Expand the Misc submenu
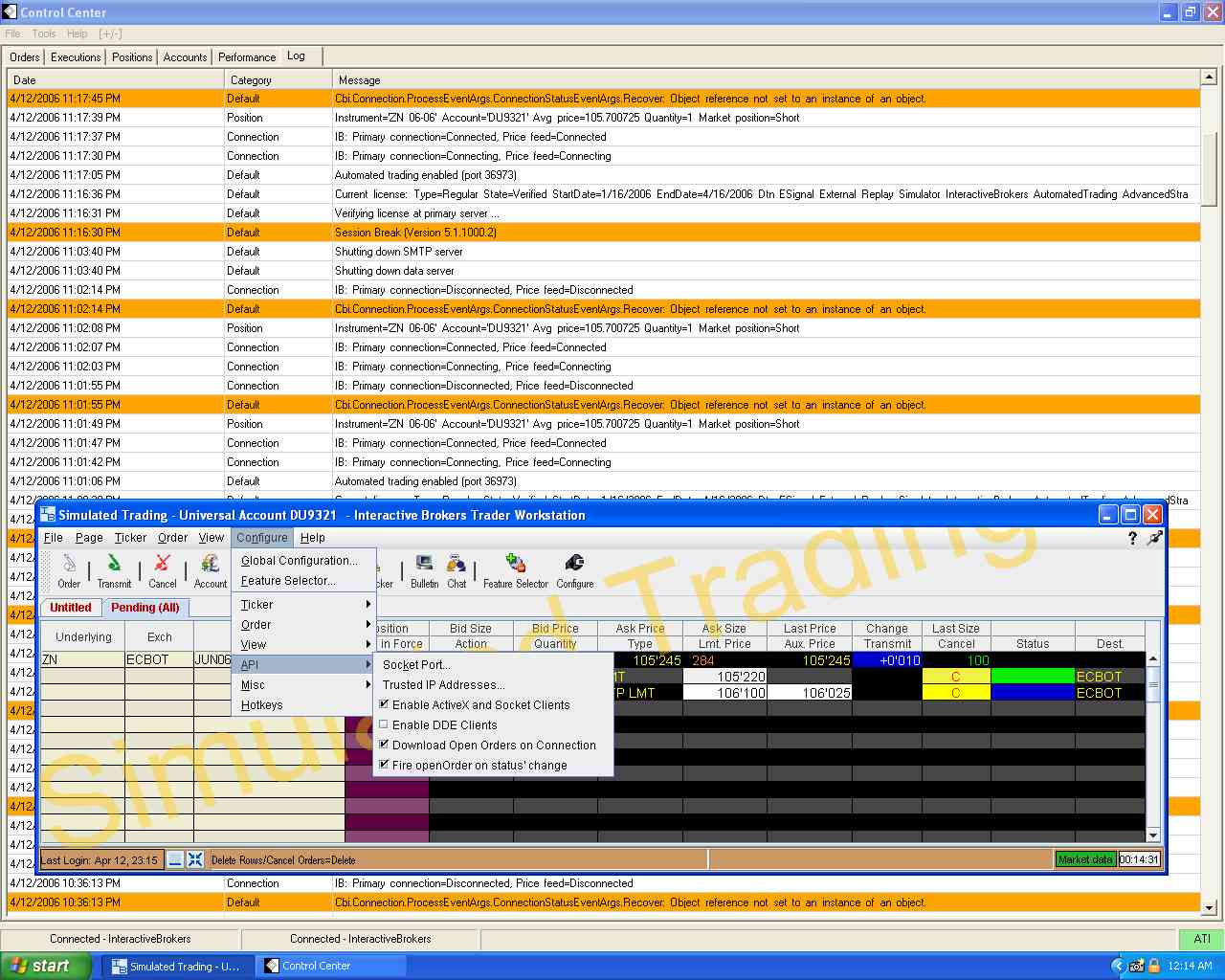1225x980 pixels. point(304,685)
